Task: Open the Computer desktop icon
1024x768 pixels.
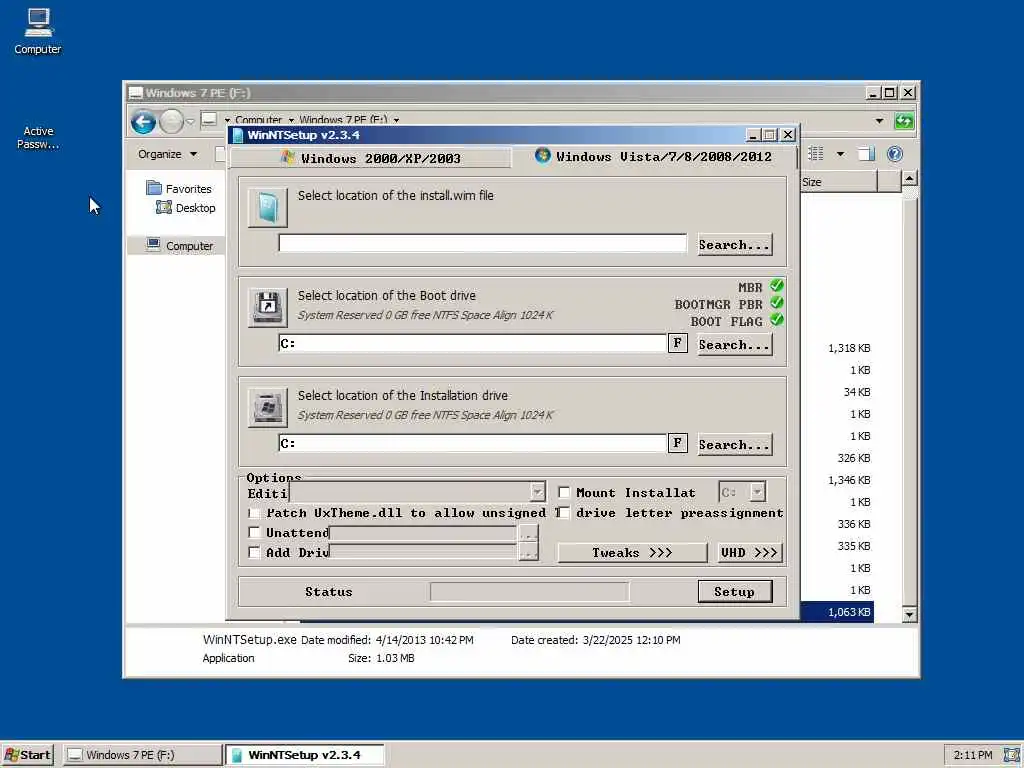Action: 38,31
